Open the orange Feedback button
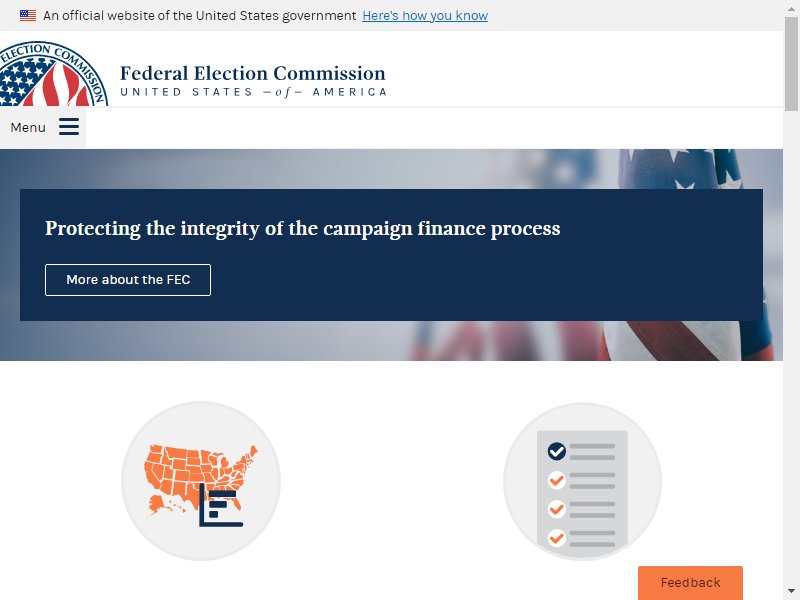Viewport: 800px width, 600px height. click(x=690, y=583)
